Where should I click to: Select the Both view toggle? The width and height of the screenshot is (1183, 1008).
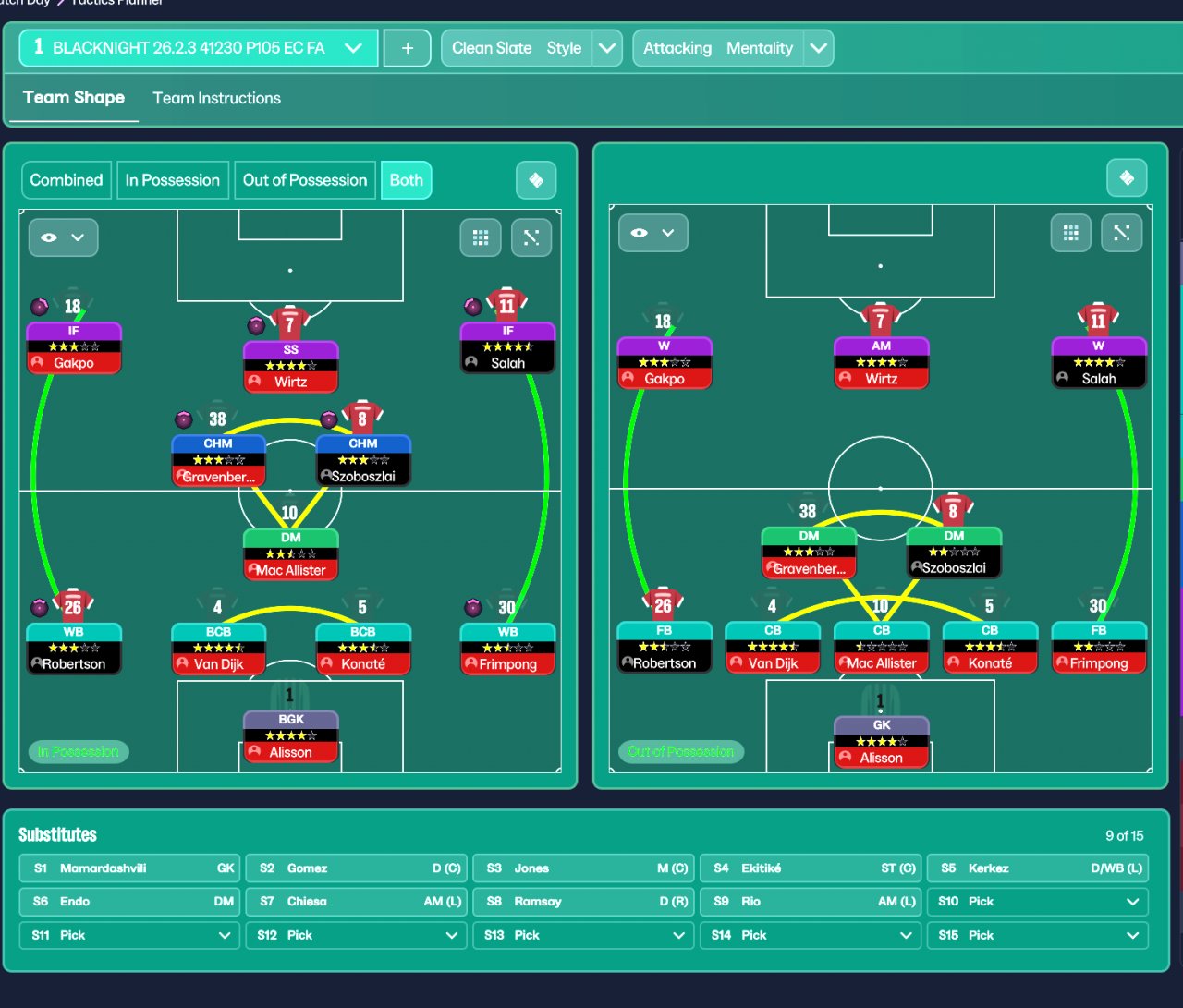pos(407,180)
